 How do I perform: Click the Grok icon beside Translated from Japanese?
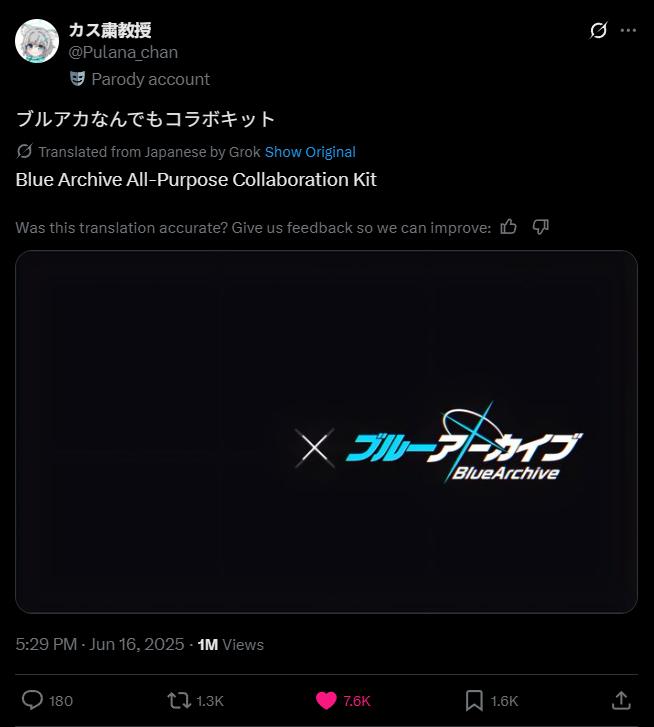pyautogui.click(x=24, y=152)
